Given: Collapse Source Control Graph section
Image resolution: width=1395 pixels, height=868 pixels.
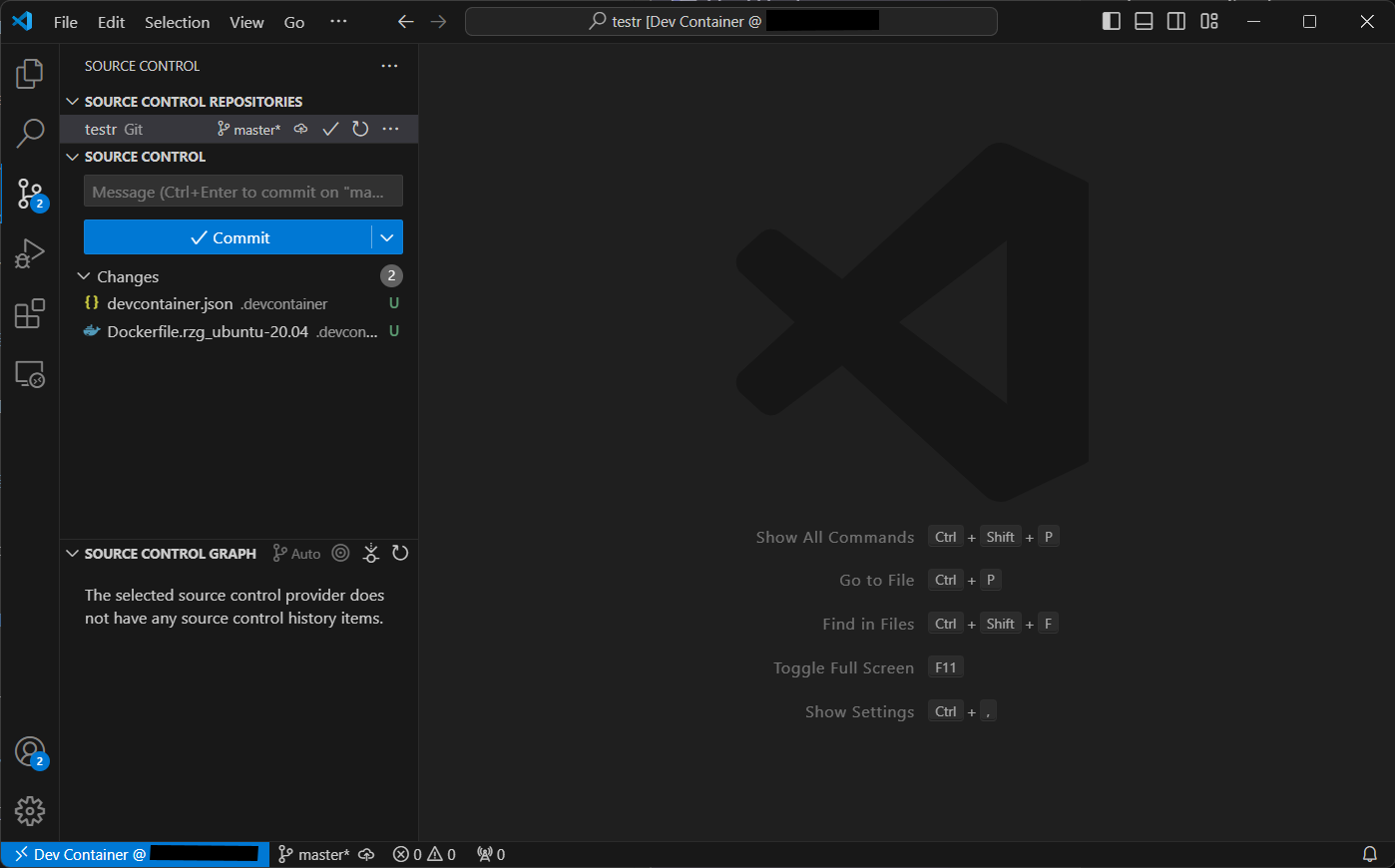Looking at the screenshot, I should pyautogui.click(x=72, y=554).
